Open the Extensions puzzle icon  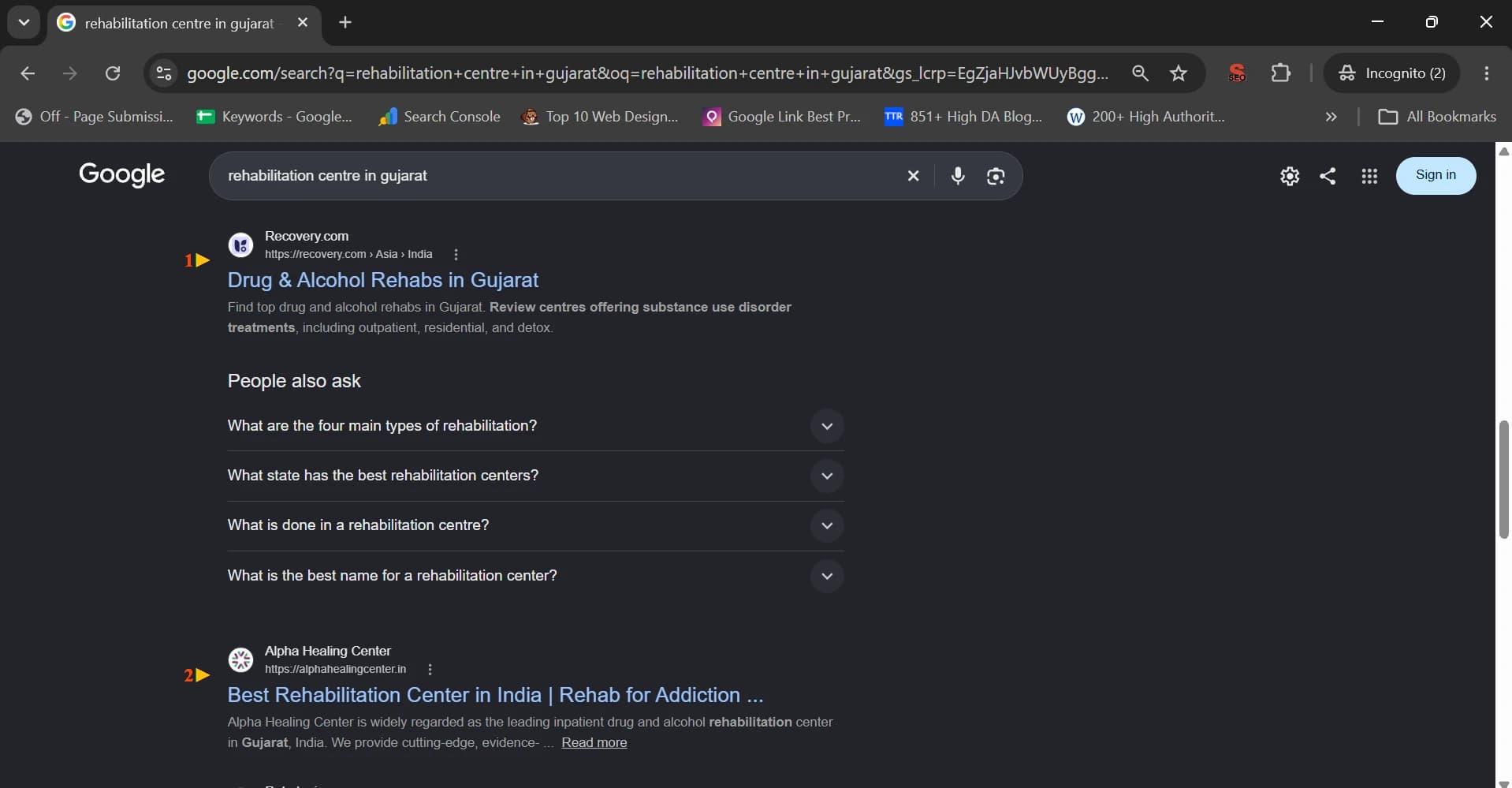1281,73
